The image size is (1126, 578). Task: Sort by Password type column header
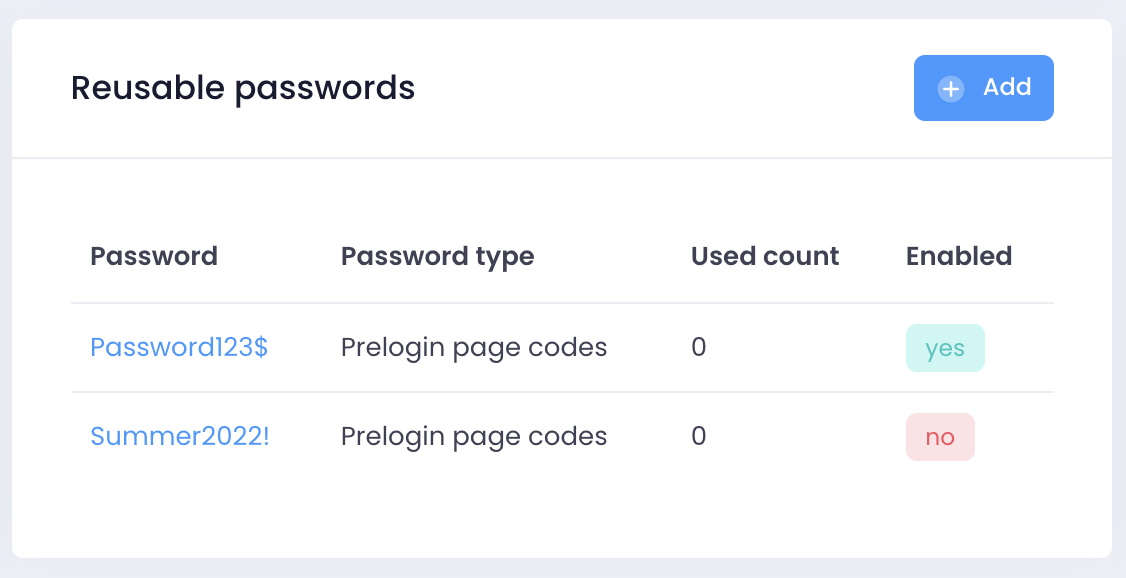[437, 256]
